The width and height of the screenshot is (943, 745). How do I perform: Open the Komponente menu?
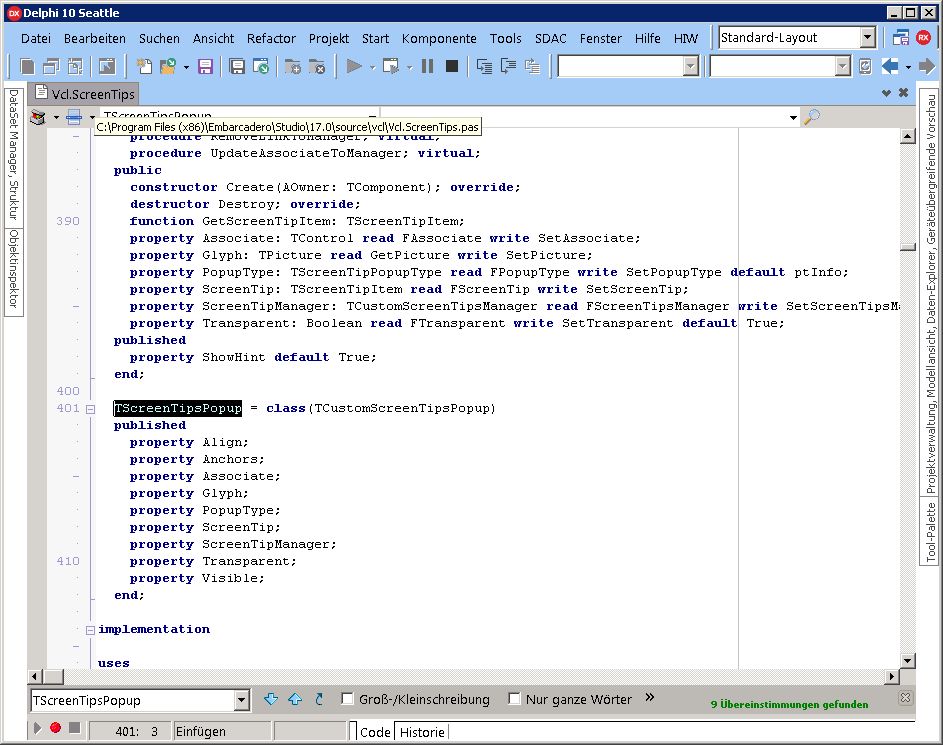pos(439,38)
